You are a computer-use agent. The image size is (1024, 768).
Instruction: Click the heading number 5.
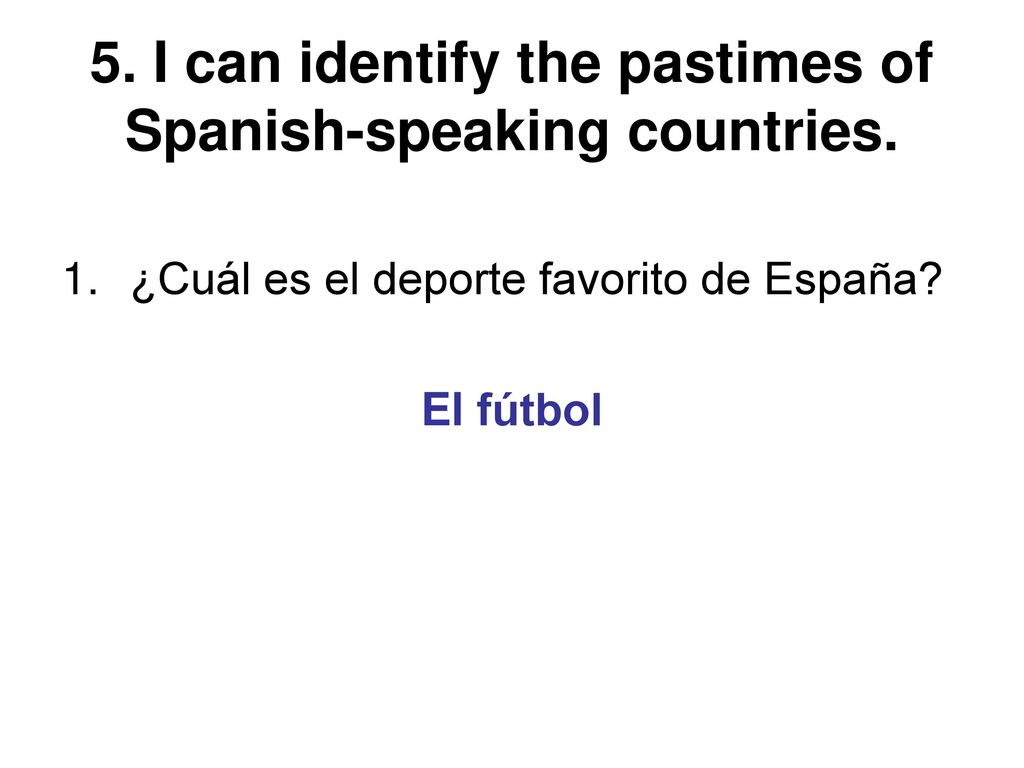[x=113, y=63]
